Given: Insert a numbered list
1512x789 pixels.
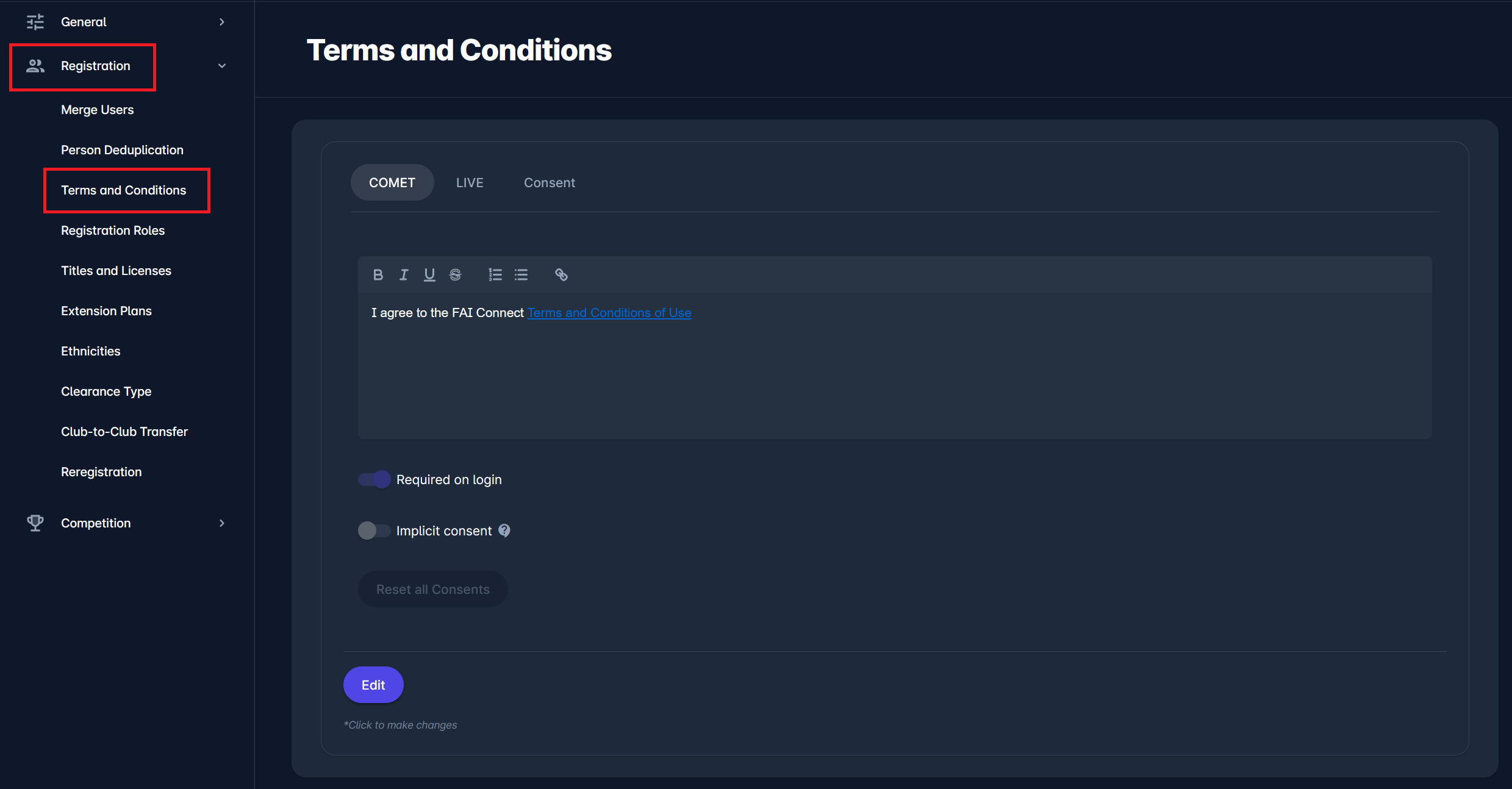Looking at the screenshot, I should [495, 275].
